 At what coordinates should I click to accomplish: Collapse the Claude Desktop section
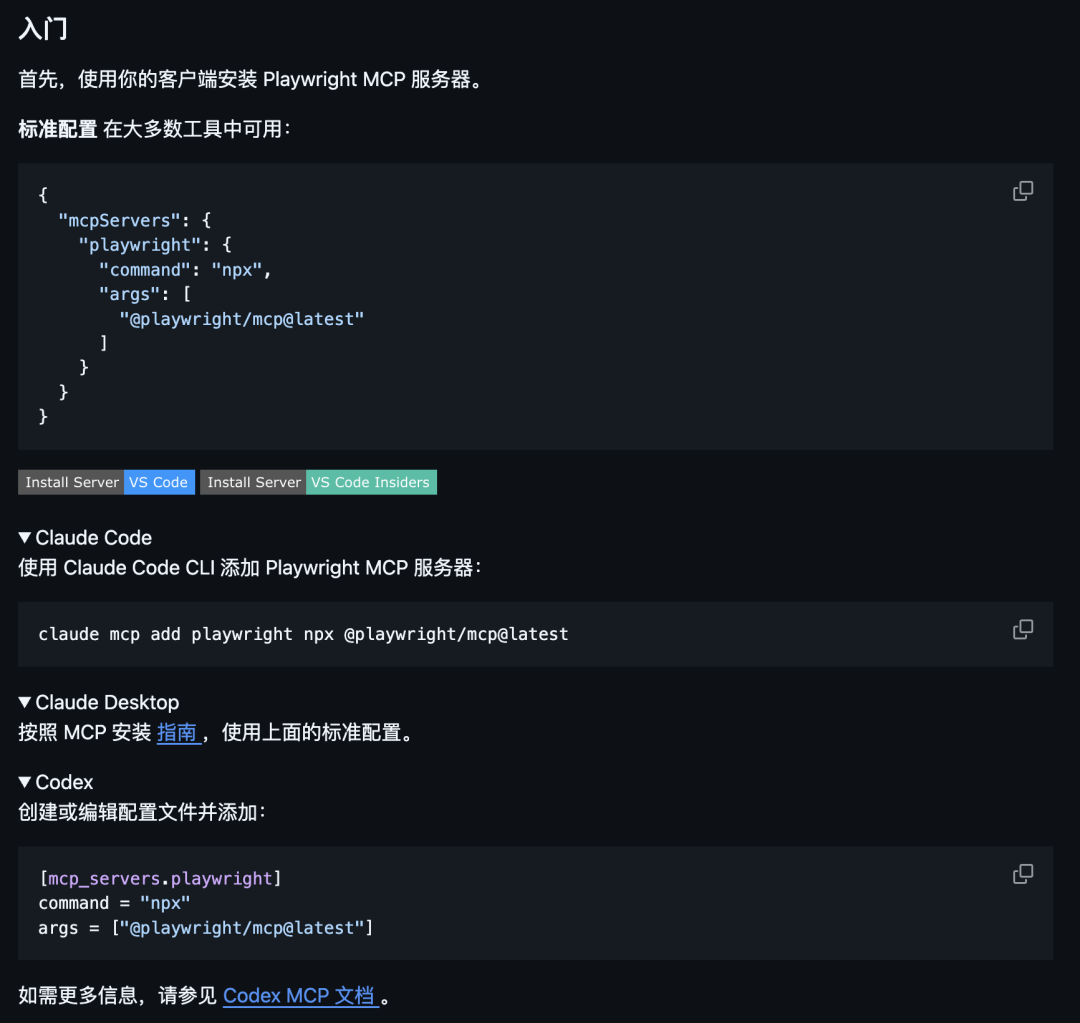[x=99, y=702]
